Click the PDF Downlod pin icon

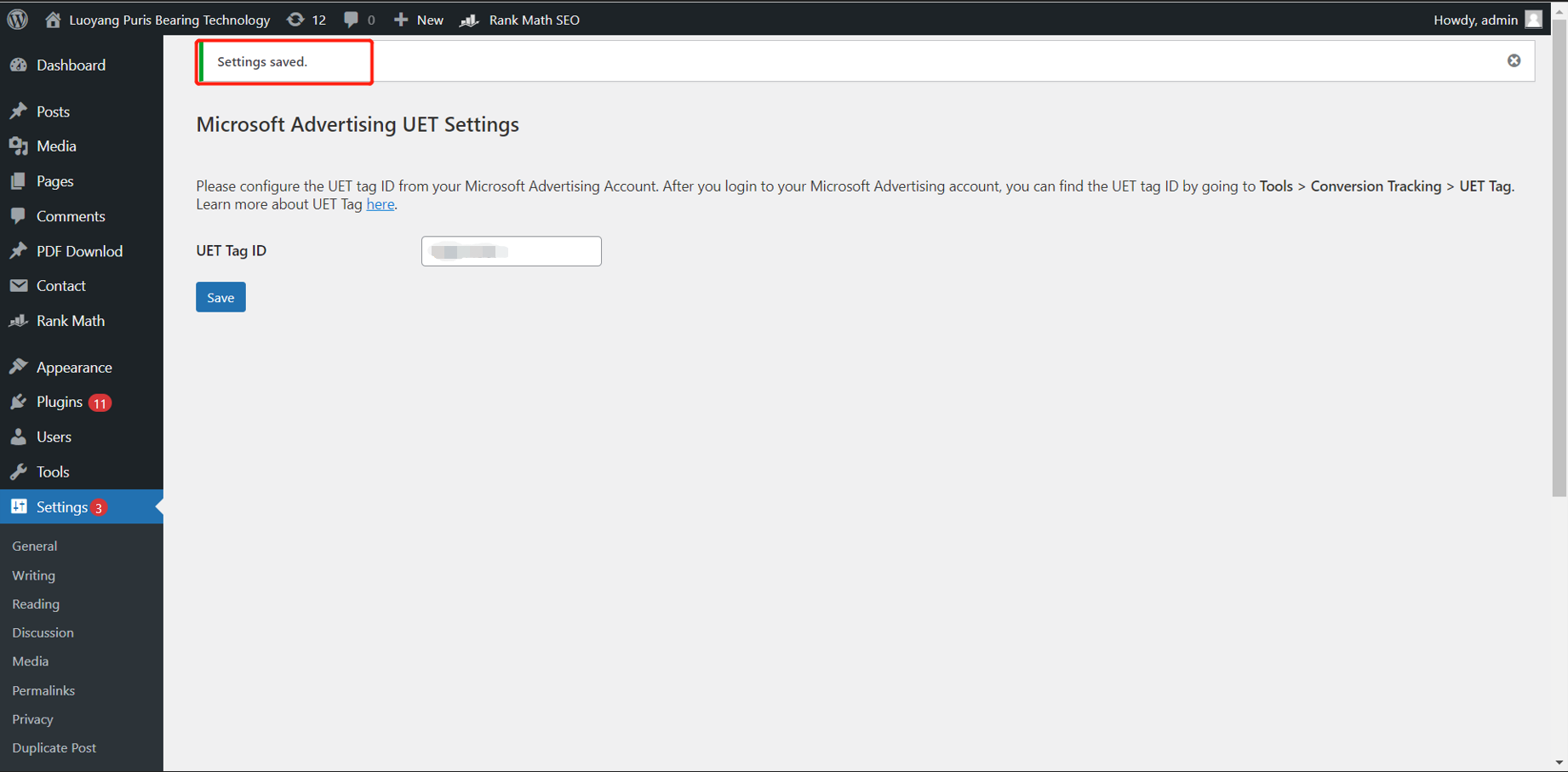[18, 251]
